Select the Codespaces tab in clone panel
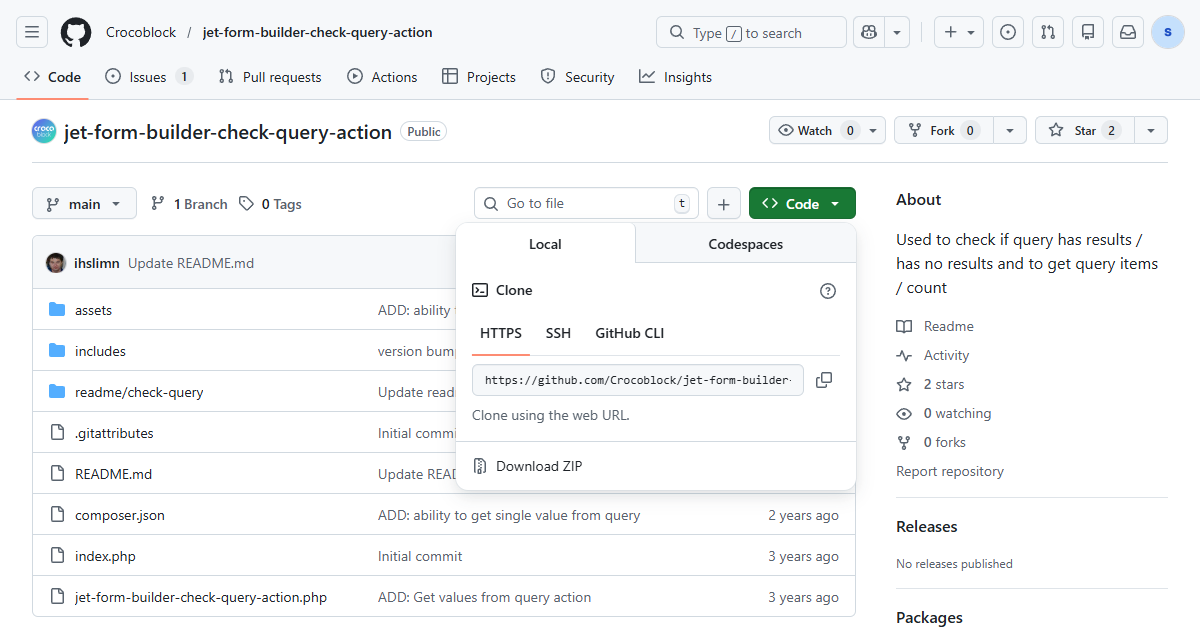Screen dimensions: 1200x632 [x=746, y=244]
